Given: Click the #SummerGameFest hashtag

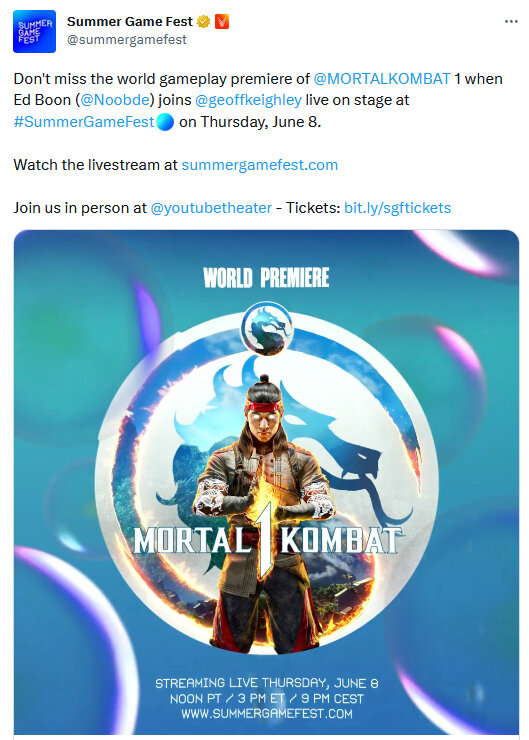Looking at the screenshot, I should [84, 122].
